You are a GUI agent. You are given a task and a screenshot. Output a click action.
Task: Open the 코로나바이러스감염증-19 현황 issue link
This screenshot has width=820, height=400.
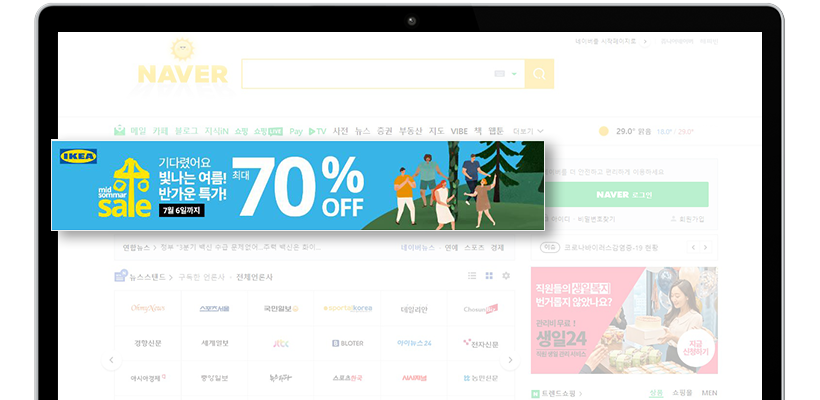(x=611, y=247)
